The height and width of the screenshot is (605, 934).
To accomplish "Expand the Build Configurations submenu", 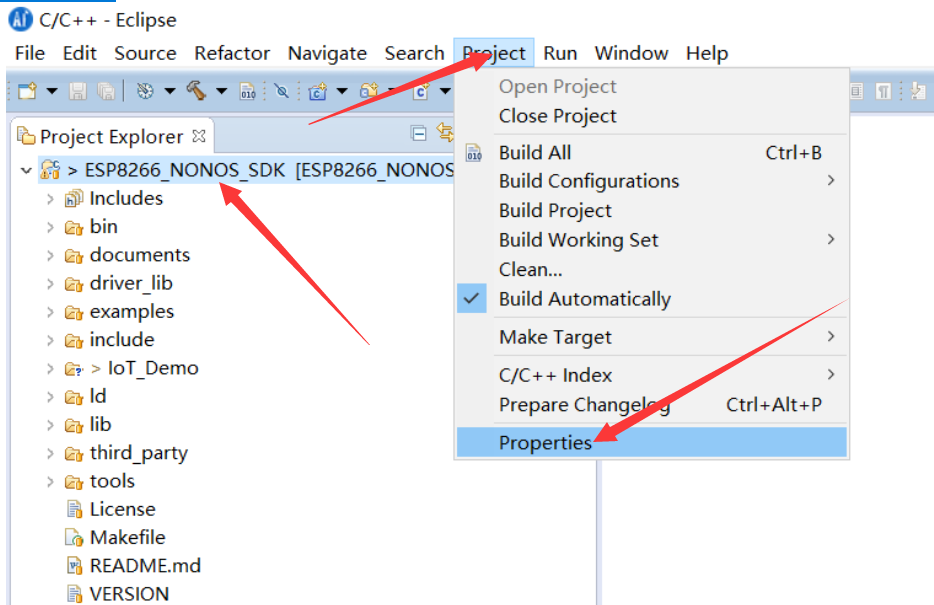I will tap(589, 181).
